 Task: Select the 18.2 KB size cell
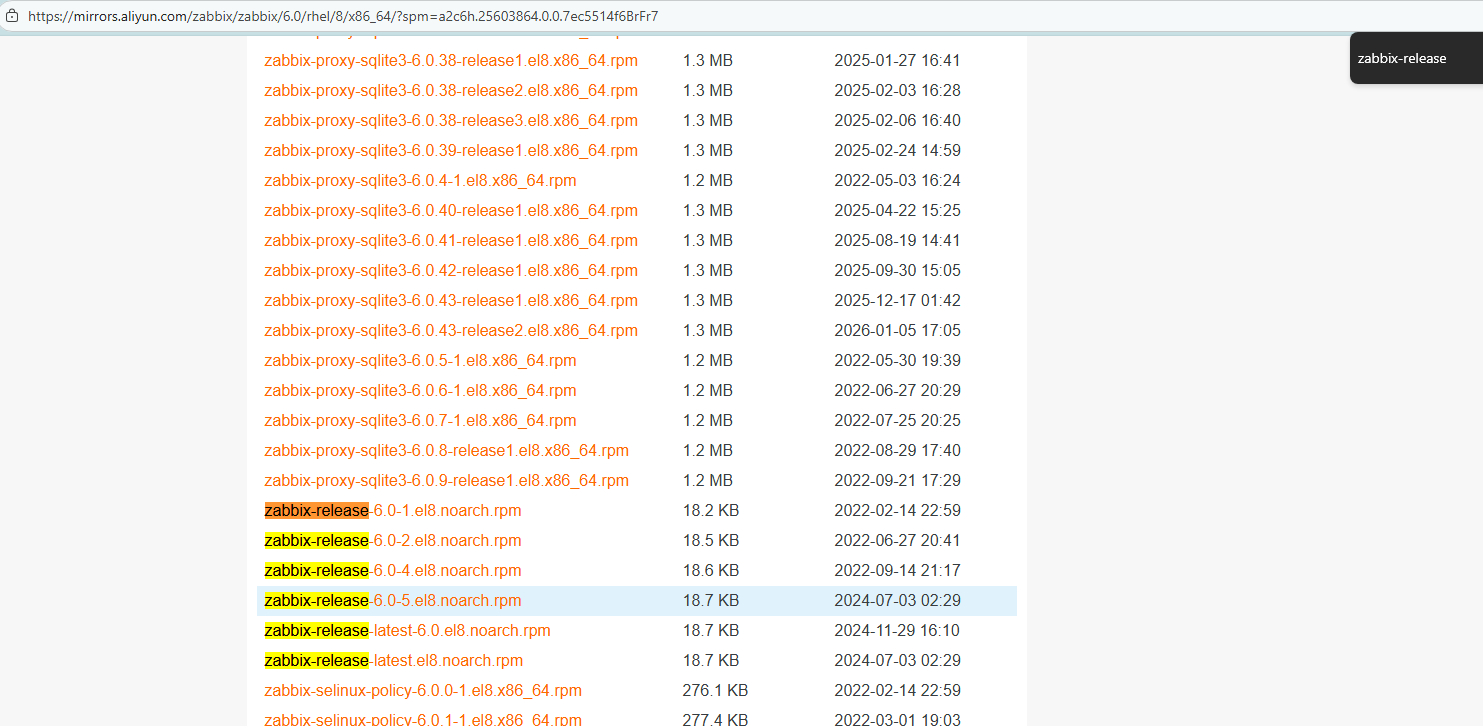[711, 511]
